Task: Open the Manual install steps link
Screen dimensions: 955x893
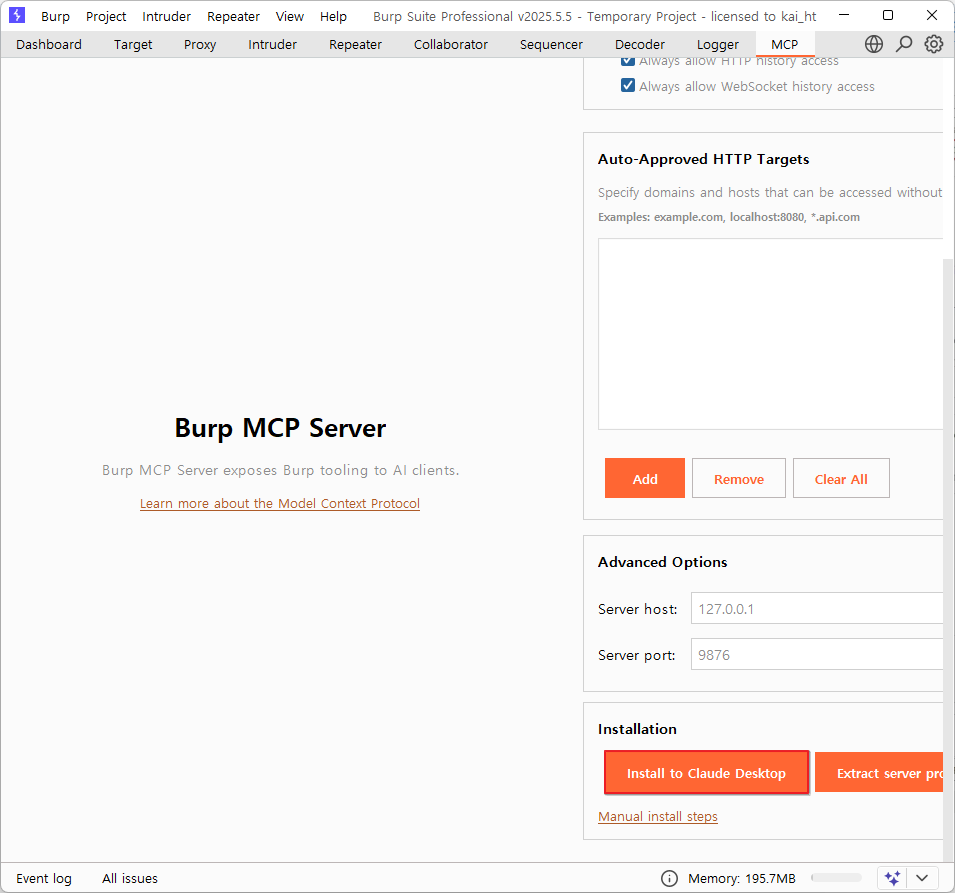Action: tap(658, 816)
